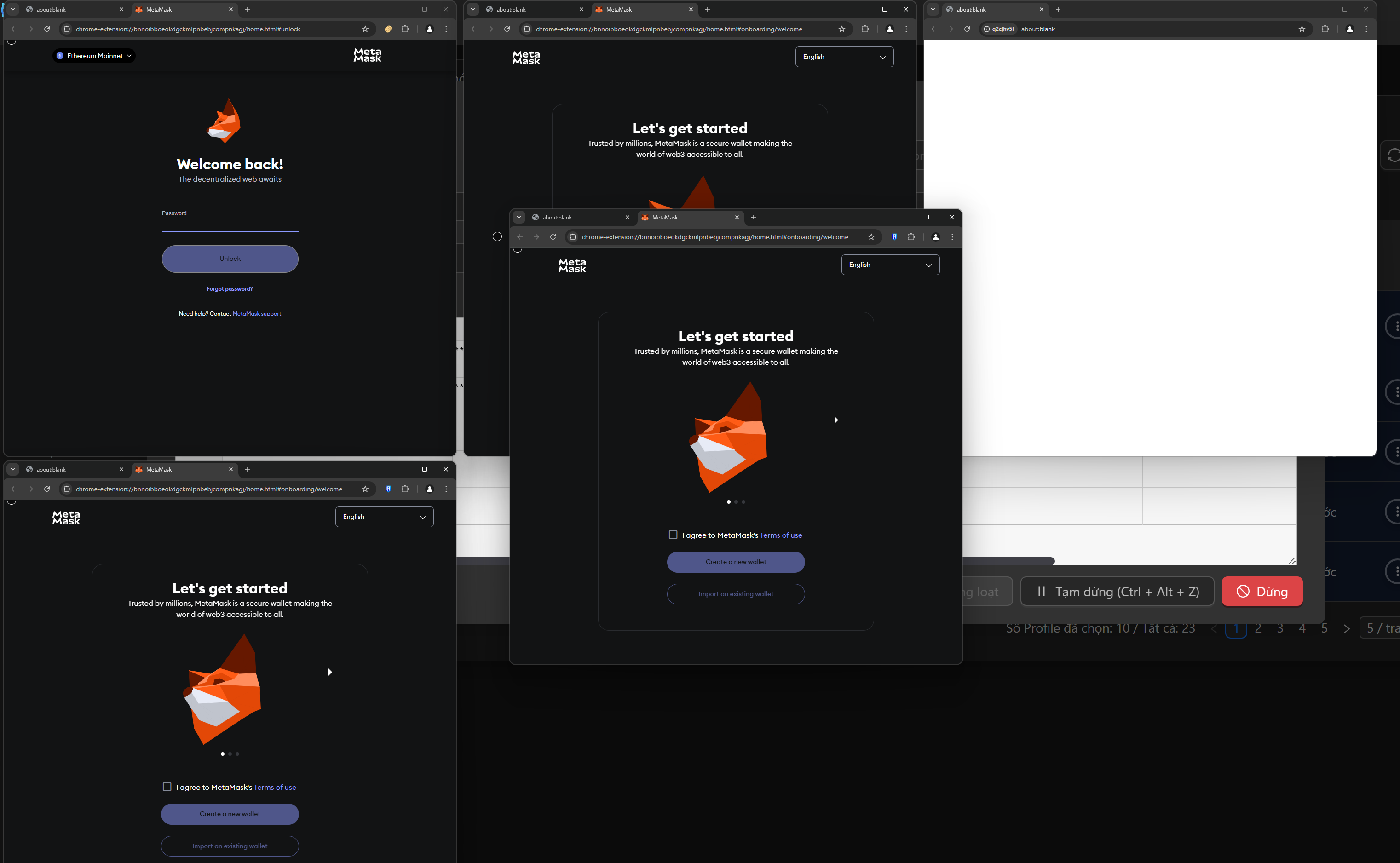This screenshot has height=863, width=1400.
Task: Reload the white about:blank window
Action: click(x=967, y=29)
